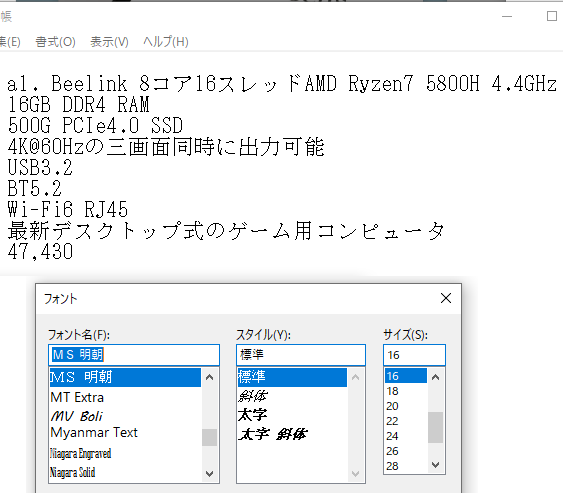The image size is (563, 493).
Task: Click size list scrollbar thumb
Action: 436,427
